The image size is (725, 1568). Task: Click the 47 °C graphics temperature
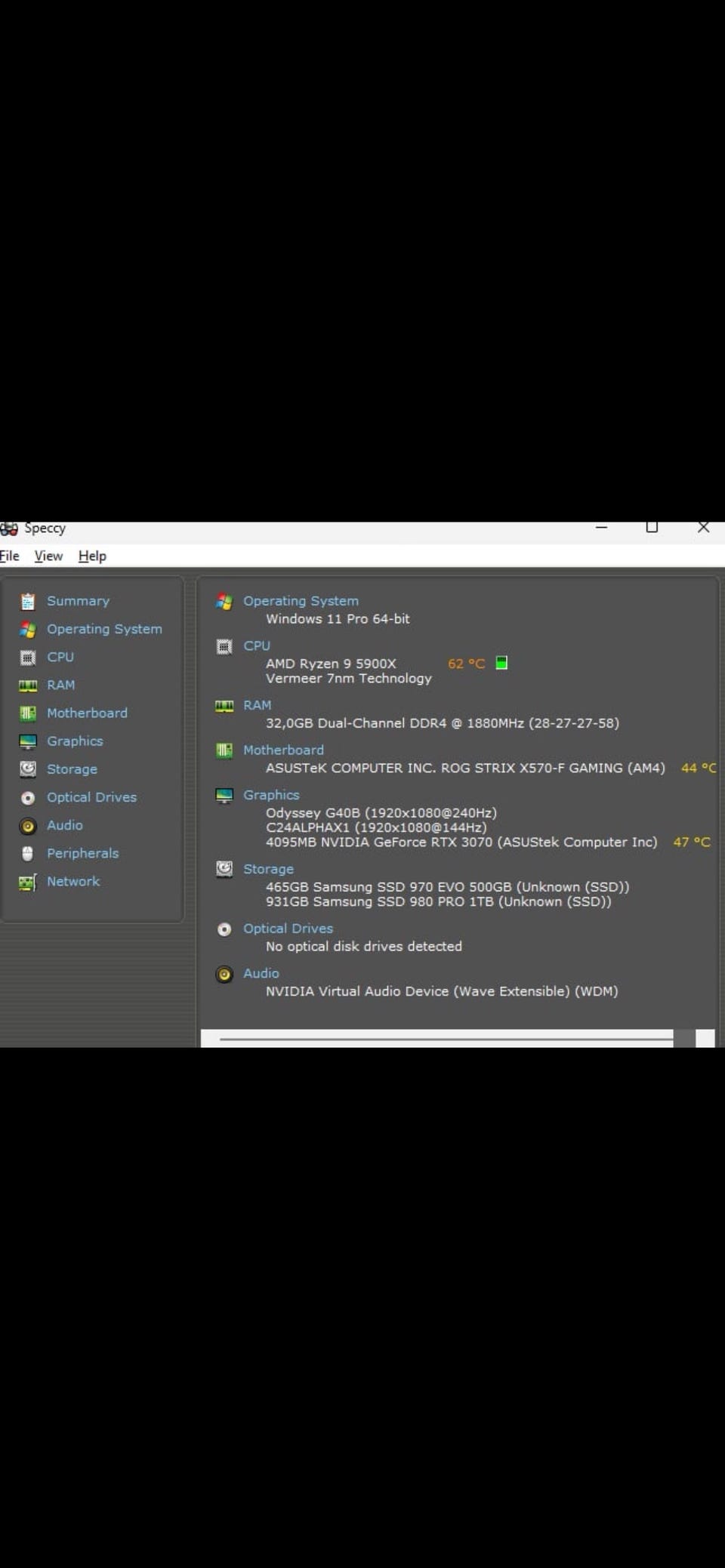tap(692, 842)
